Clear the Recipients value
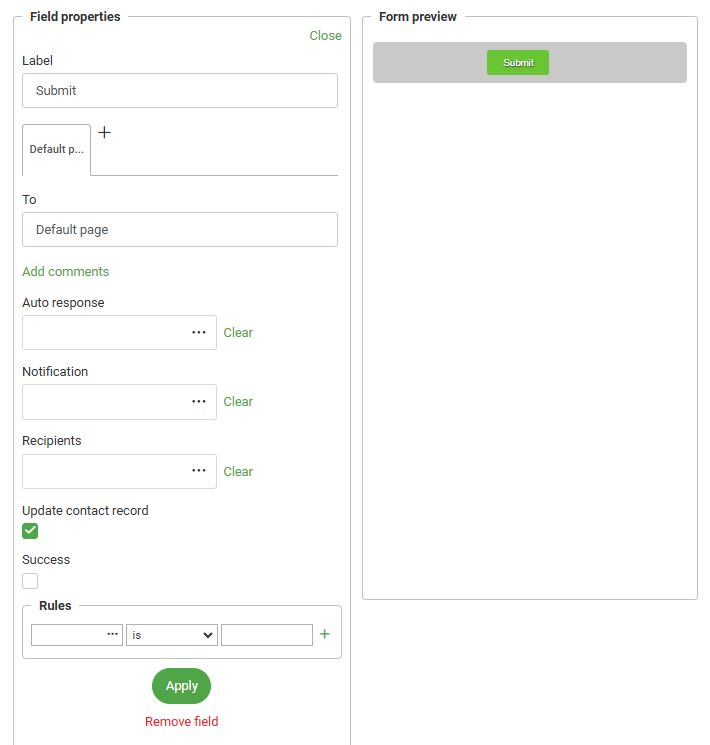This screenshot has height=745, width=710. [x=238, y=472]
